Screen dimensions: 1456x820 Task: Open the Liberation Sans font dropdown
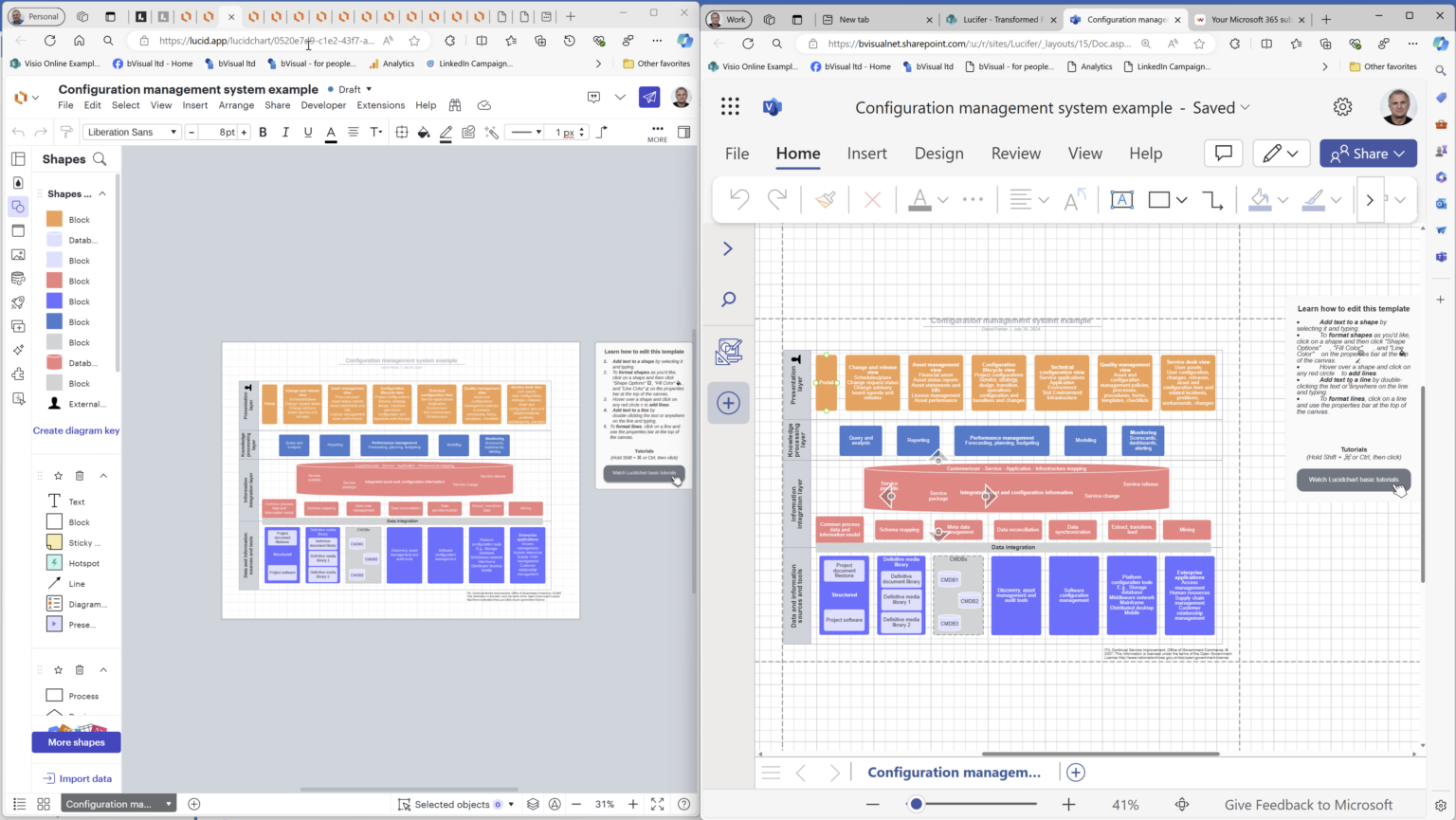point(130,132)
